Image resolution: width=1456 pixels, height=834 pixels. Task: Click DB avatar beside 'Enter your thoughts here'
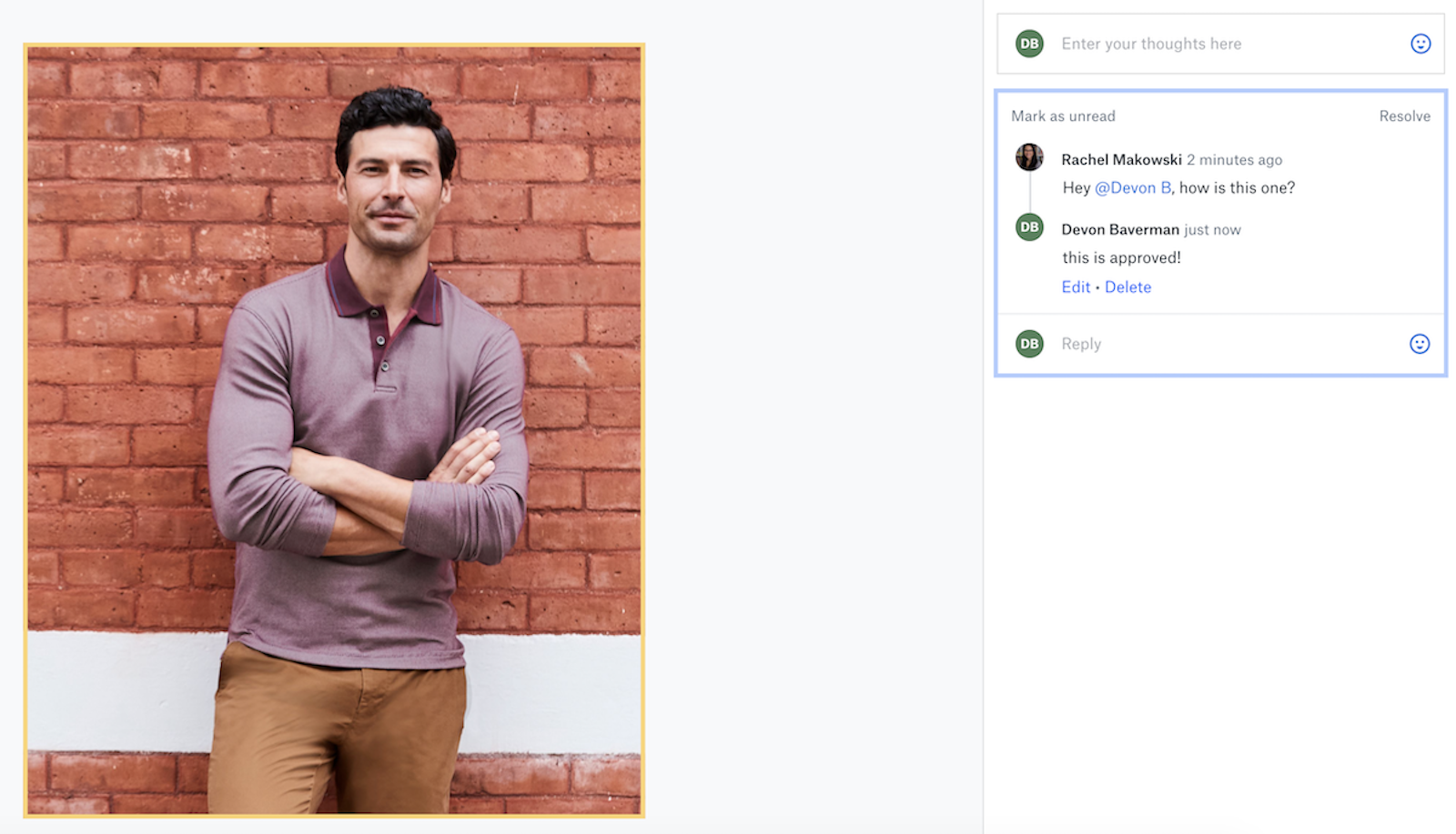point(1029,44)
